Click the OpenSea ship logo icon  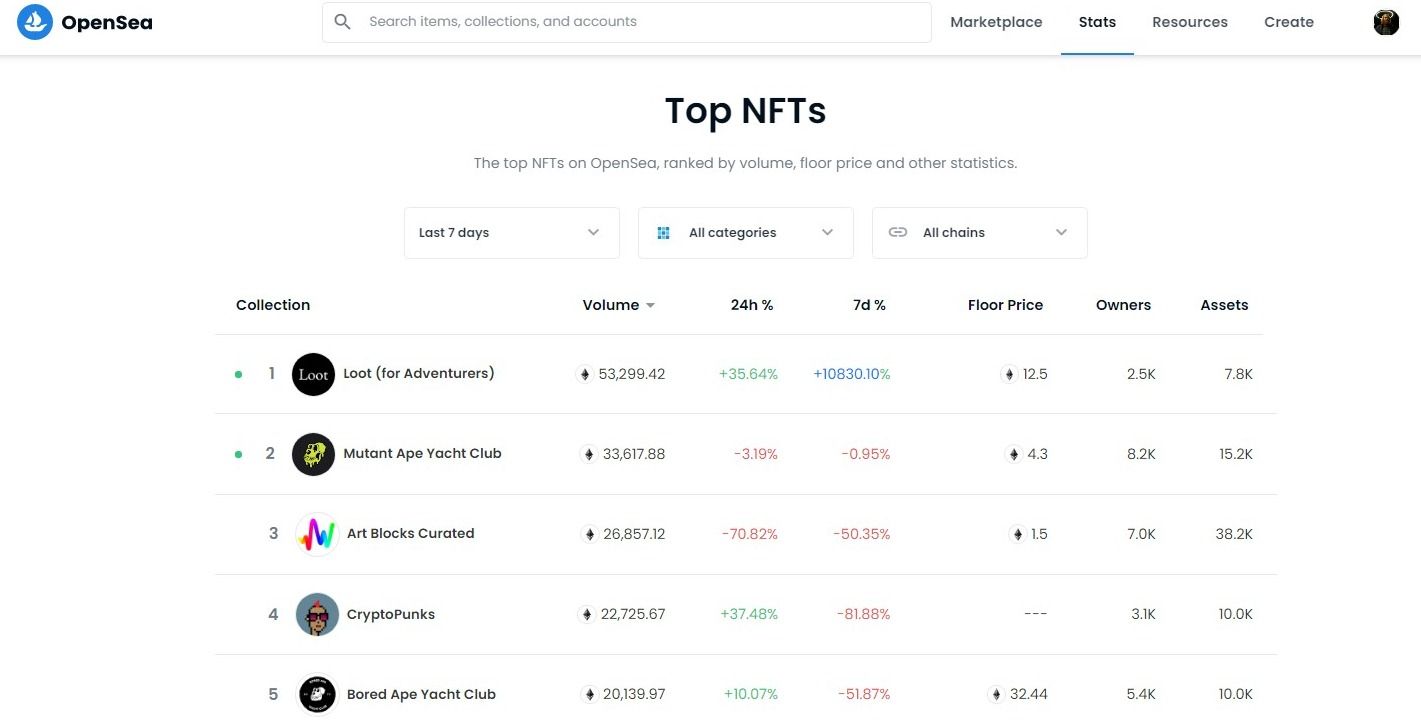(35, 22)
